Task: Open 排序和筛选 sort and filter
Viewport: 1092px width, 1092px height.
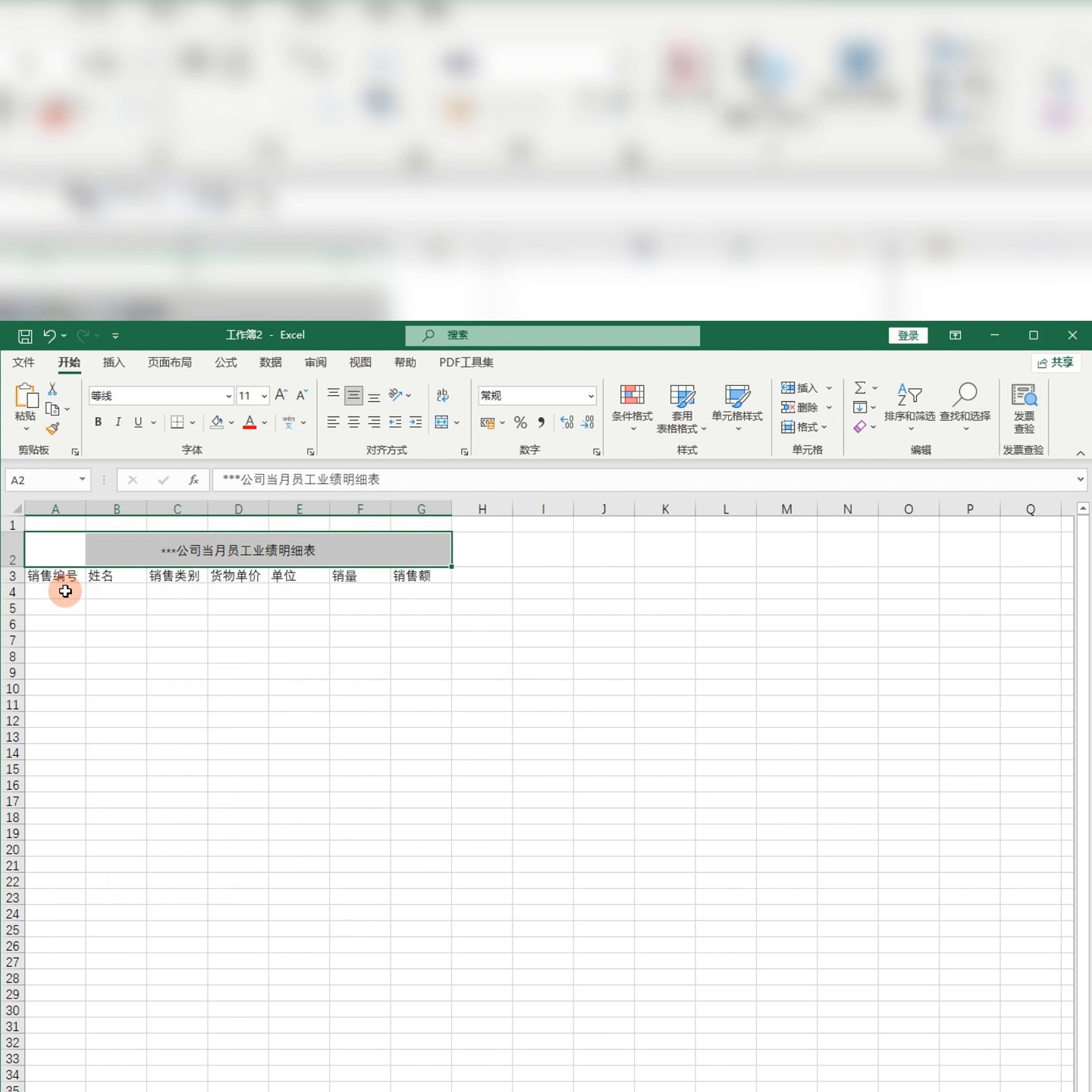Action: (x=909, y=408)
